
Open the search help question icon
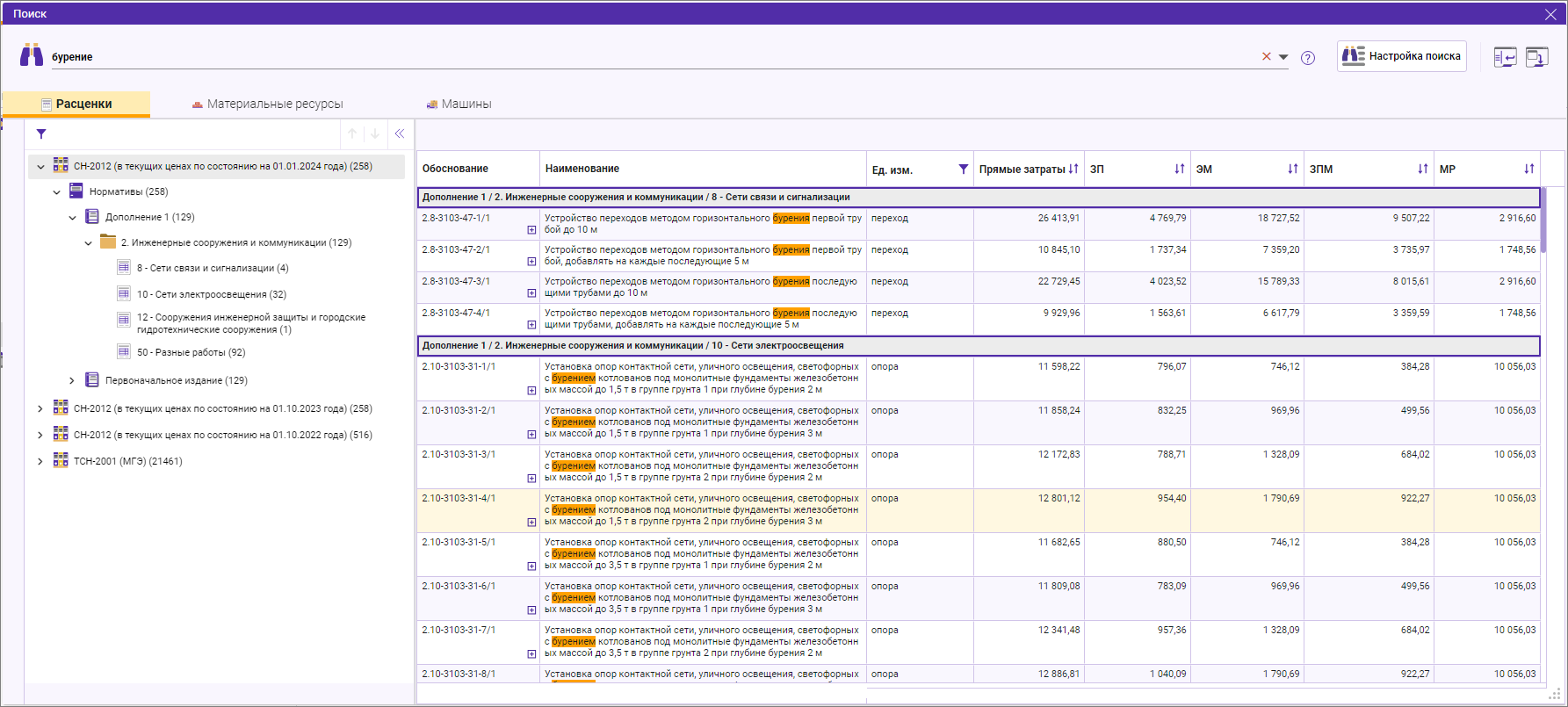click(1308, 58)
